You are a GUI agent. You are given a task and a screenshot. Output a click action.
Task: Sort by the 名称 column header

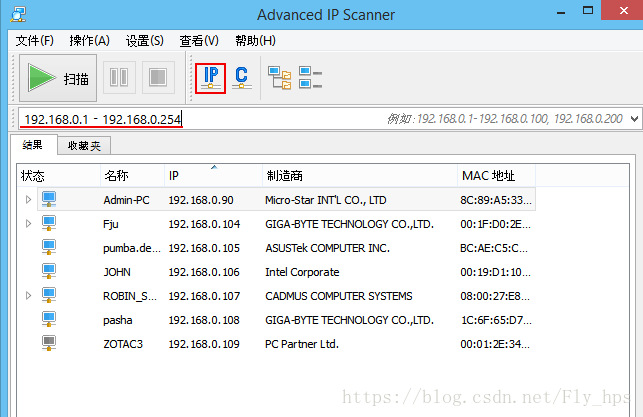132,176
